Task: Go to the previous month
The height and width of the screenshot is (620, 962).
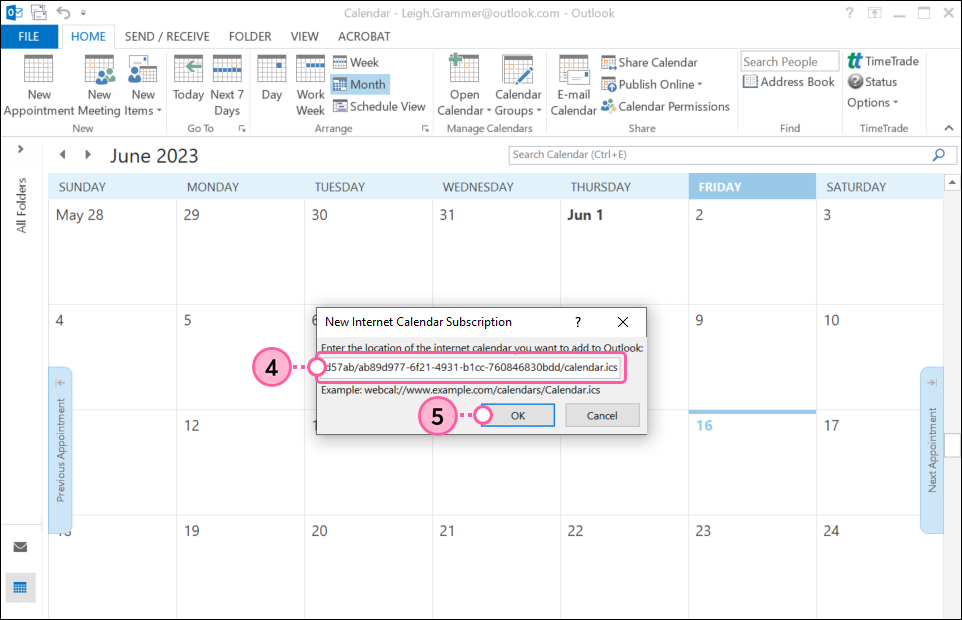Action: click(x=63, y=155)
